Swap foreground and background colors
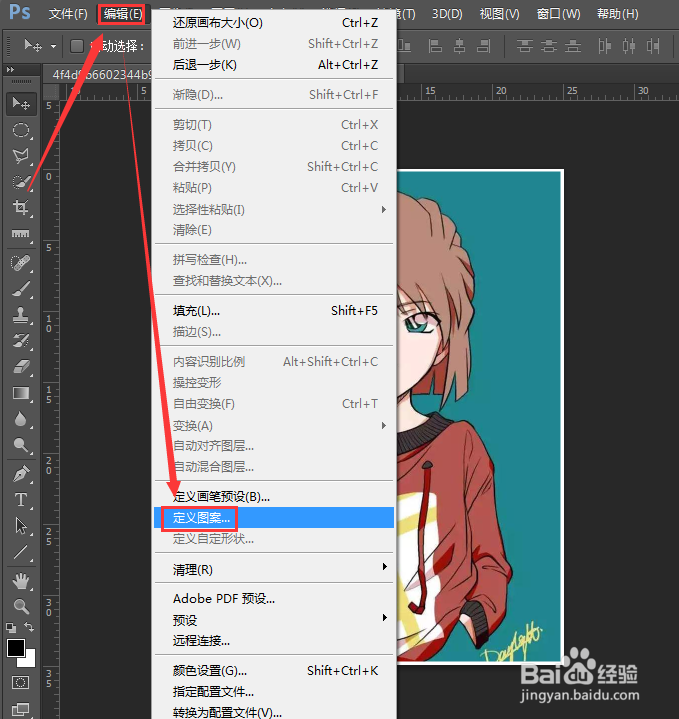This screenshot has width=679, height=719. pos(29,627)
